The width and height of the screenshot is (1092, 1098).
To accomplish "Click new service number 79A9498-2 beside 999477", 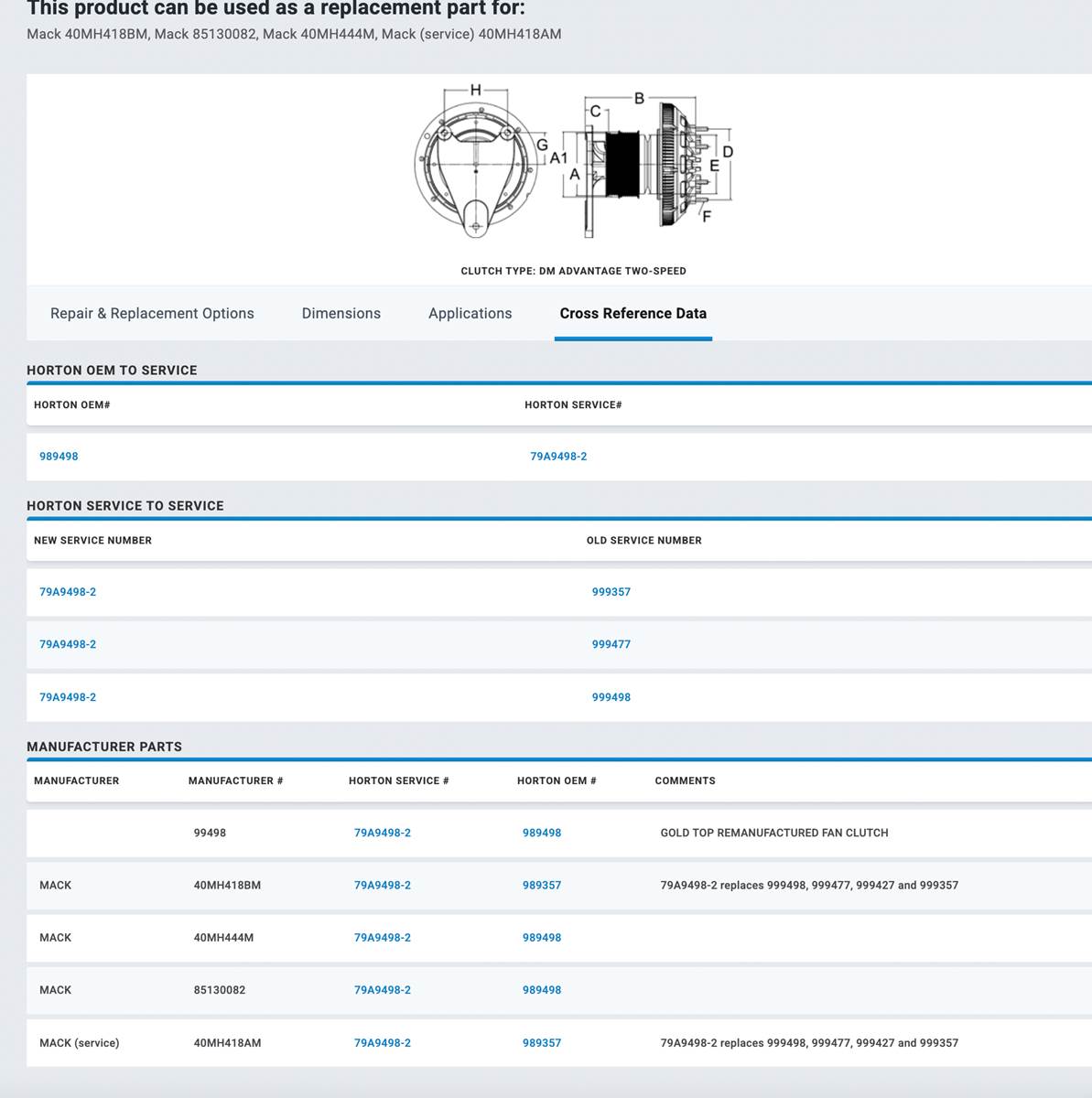I will tap(68, 644).
